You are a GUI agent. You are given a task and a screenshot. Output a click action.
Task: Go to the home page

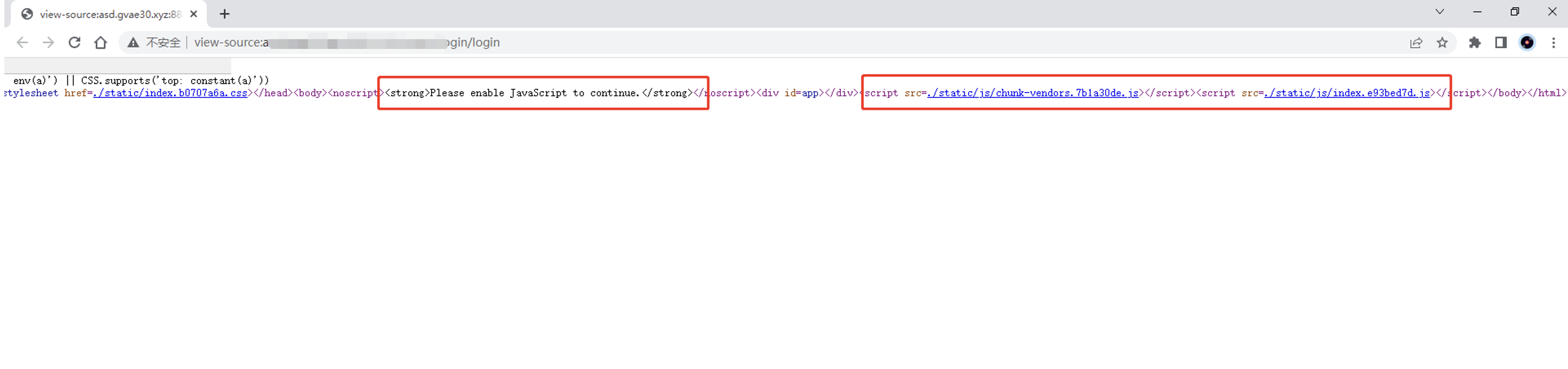click(x=100, y=43)
